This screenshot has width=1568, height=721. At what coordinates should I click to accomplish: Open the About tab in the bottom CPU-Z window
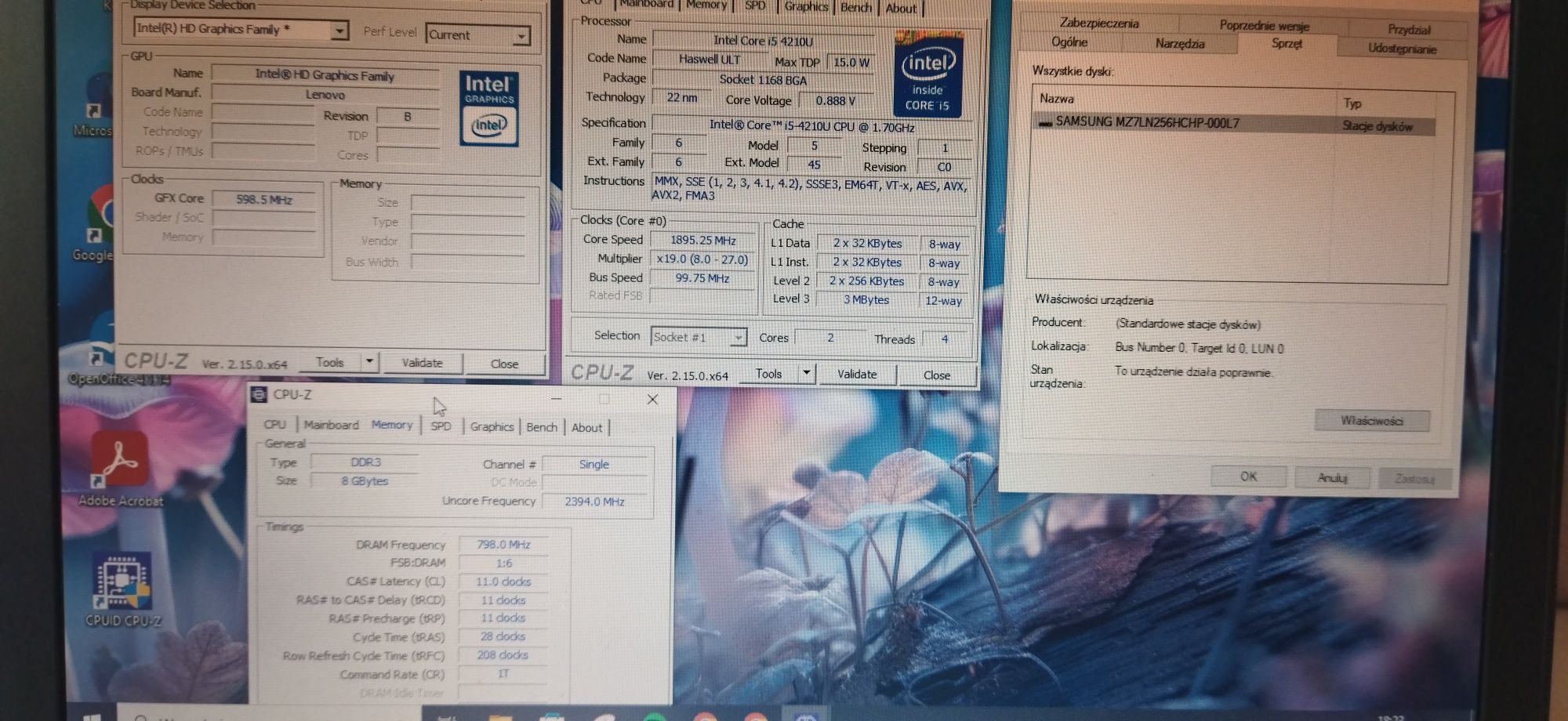tap(587, 428)
